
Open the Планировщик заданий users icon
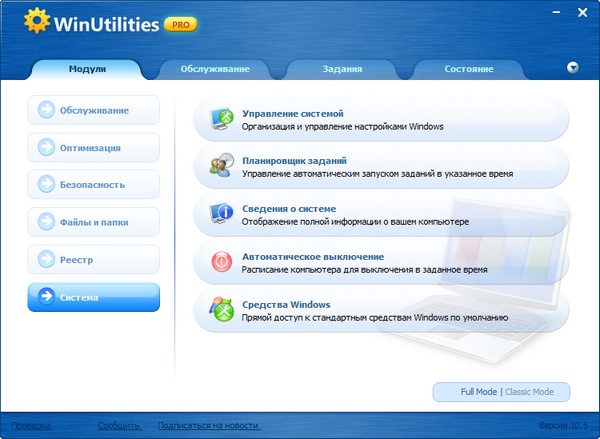pos(221,166)
